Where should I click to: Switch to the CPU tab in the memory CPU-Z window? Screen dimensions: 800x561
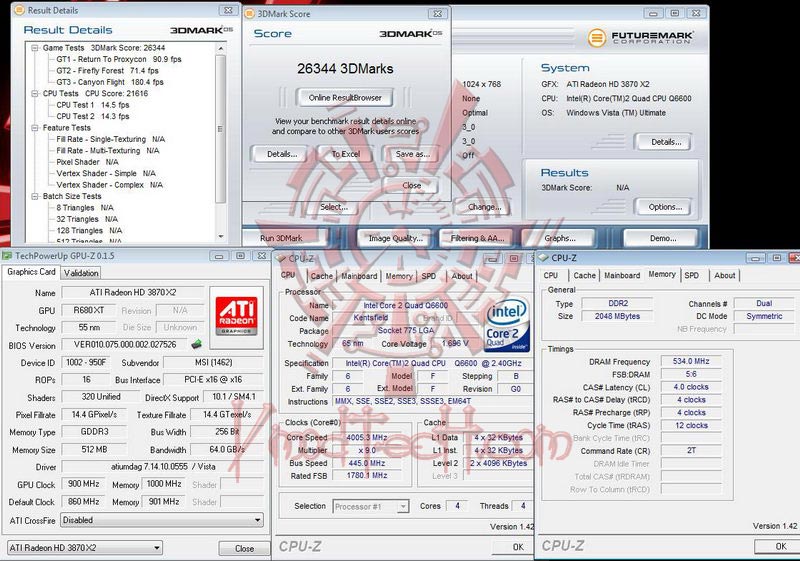coord(551,275)
